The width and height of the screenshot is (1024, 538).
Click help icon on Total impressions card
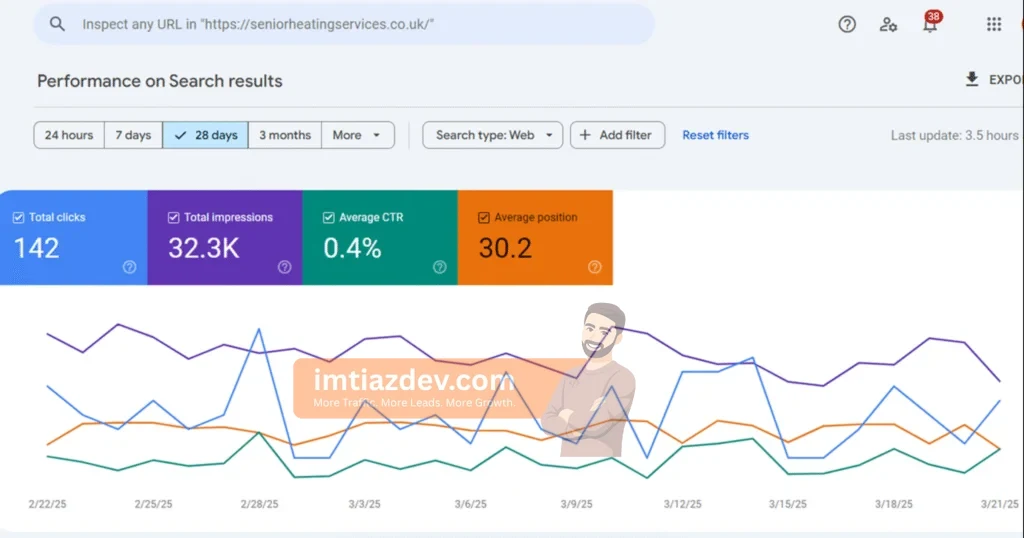(x=284, y=267)
